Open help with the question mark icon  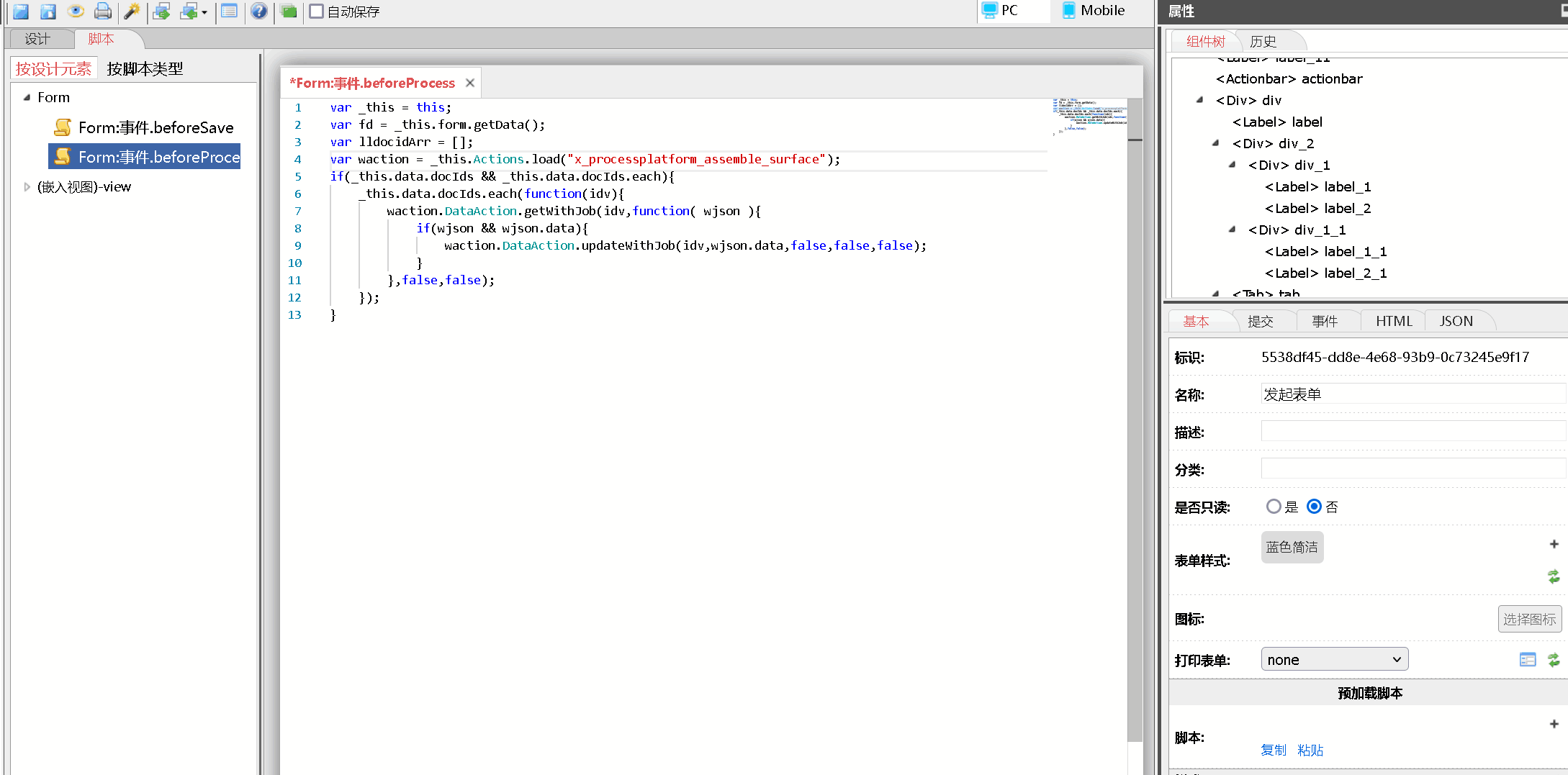[259, 11]
